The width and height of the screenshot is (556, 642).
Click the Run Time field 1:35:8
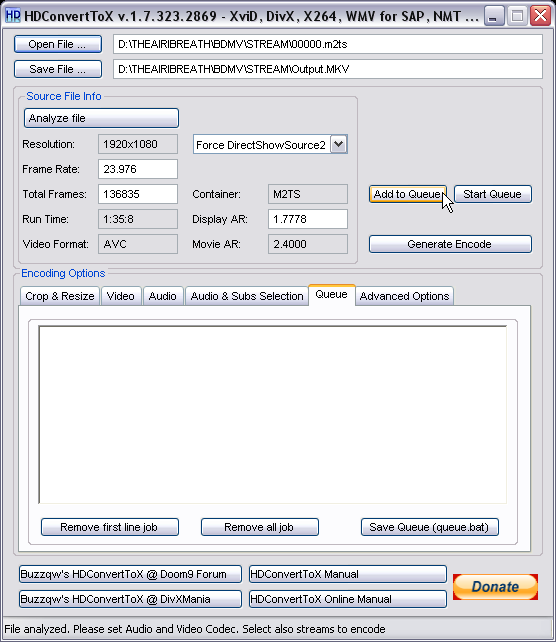click(138, 219)
